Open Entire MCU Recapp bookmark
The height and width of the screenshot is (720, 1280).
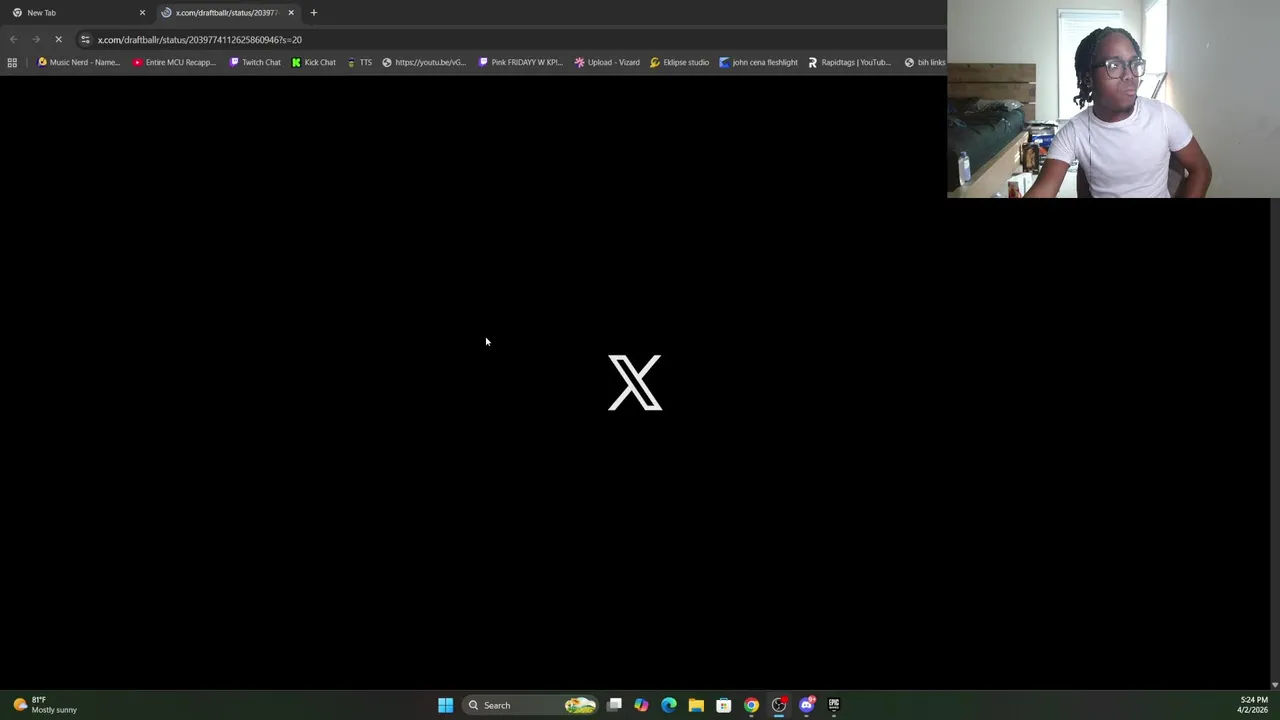coord(174,62)
